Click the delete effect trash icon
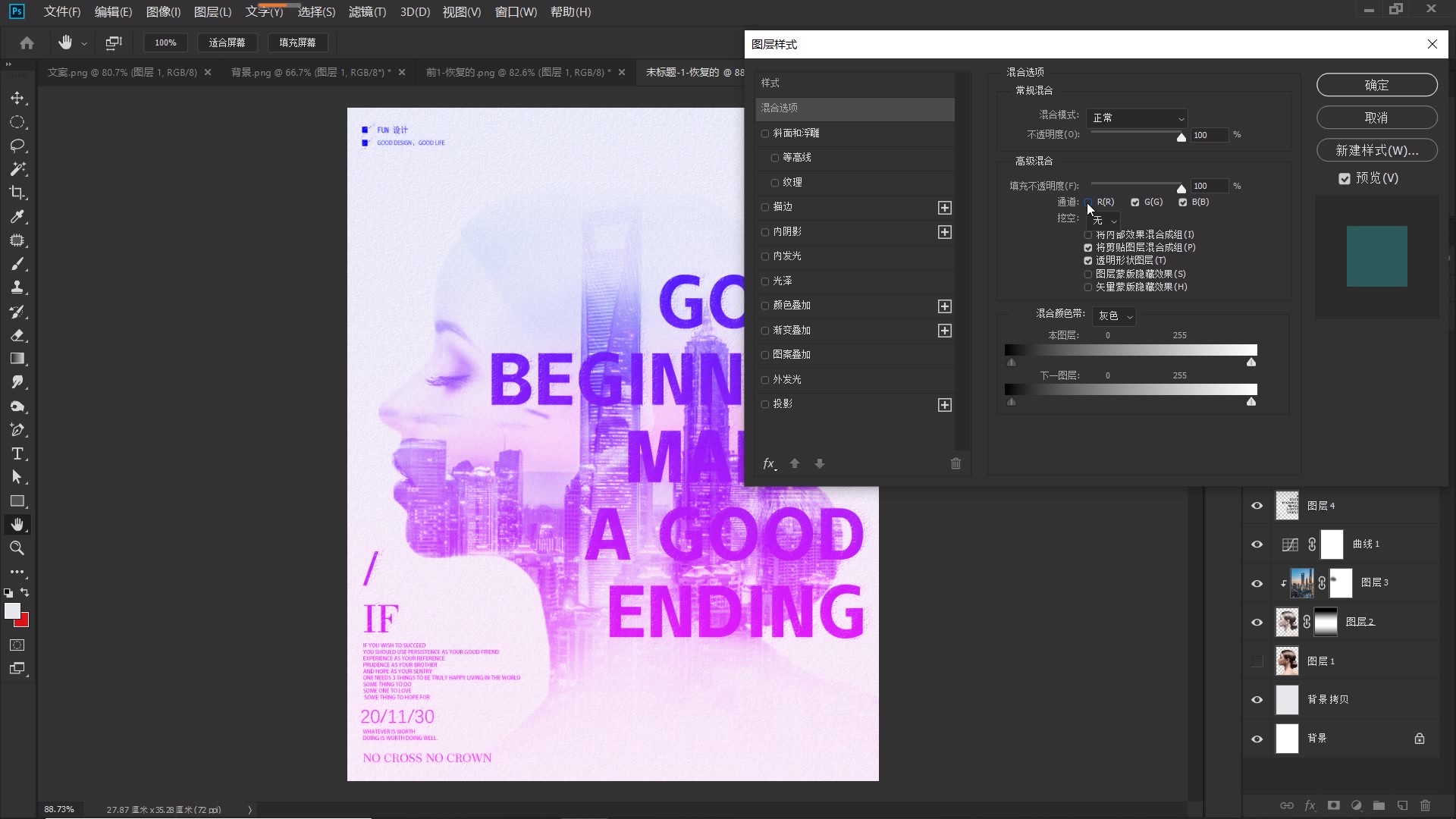Screen dimensions: 1456x819 955,463
